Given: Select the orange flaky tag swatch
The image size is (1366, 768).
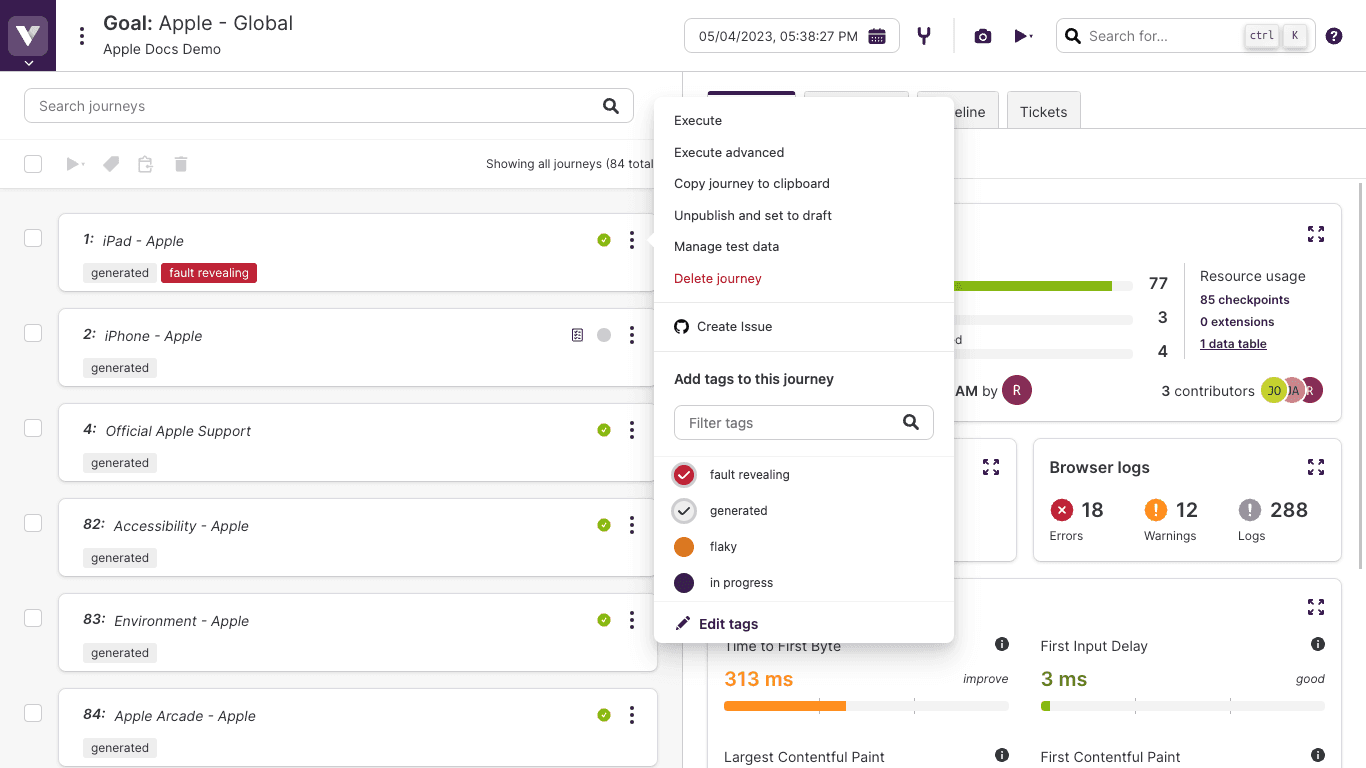Looking at the screenshot, I should (x=684, y=547).
